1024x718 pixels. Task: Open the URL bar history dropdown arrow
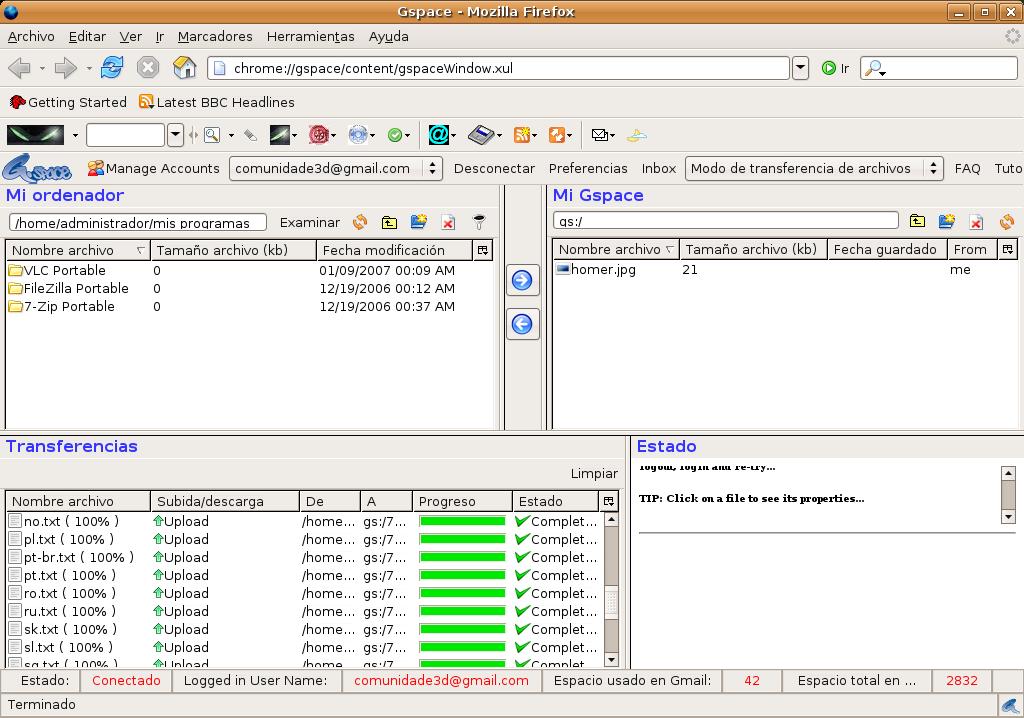[x=800, y=68]
